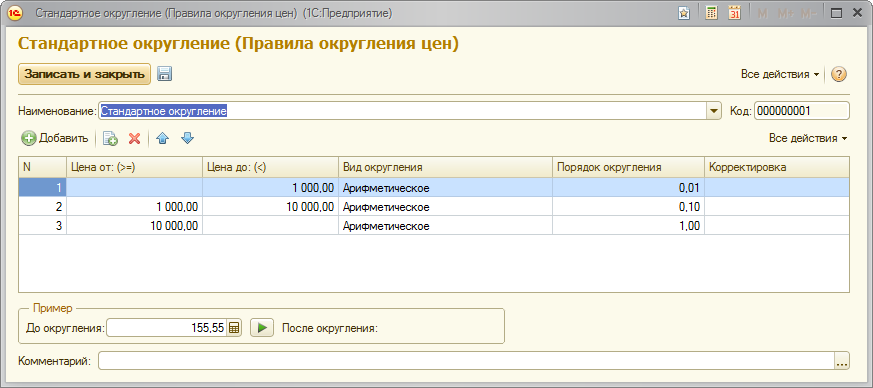Click the floppy disk save icon
The height and width of the screenshot is (388, 873).
click(x=164, y=74)
